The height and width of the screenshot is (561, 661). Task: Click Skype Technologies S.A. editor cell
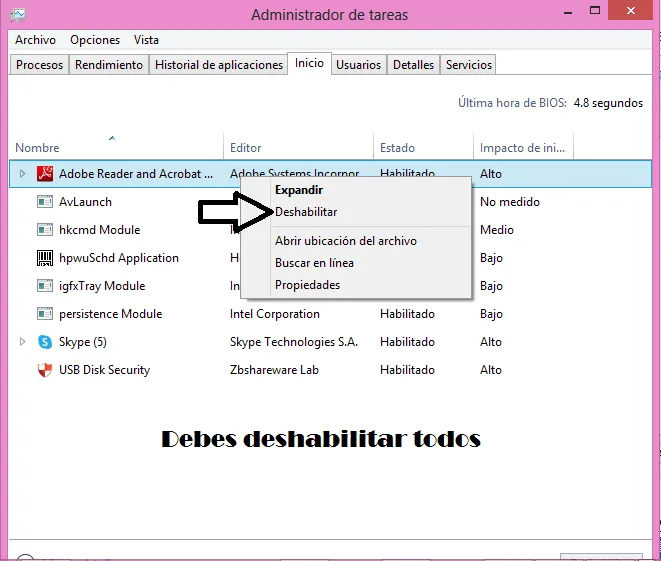293,342
